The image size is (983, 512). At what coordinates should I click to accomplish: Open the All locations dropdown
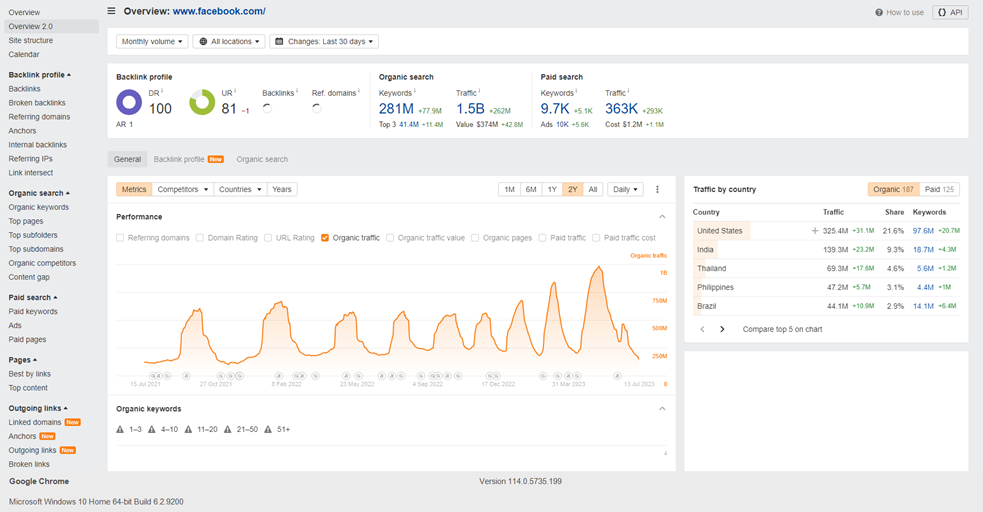click(x=229, y=41)
